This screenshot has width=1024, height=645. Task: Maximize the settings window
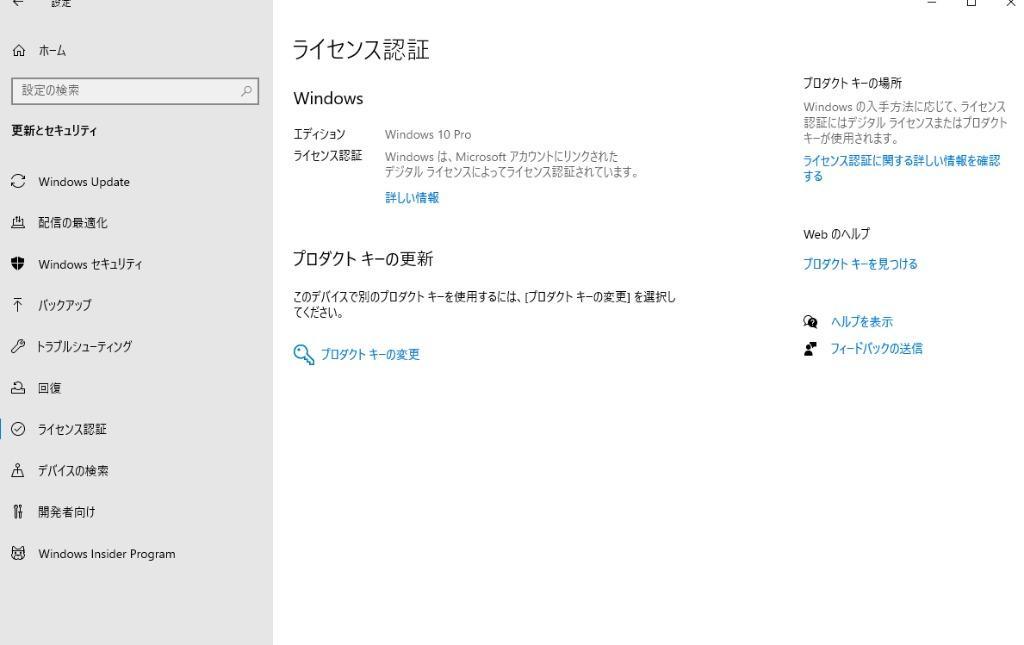tap(971, 3)
